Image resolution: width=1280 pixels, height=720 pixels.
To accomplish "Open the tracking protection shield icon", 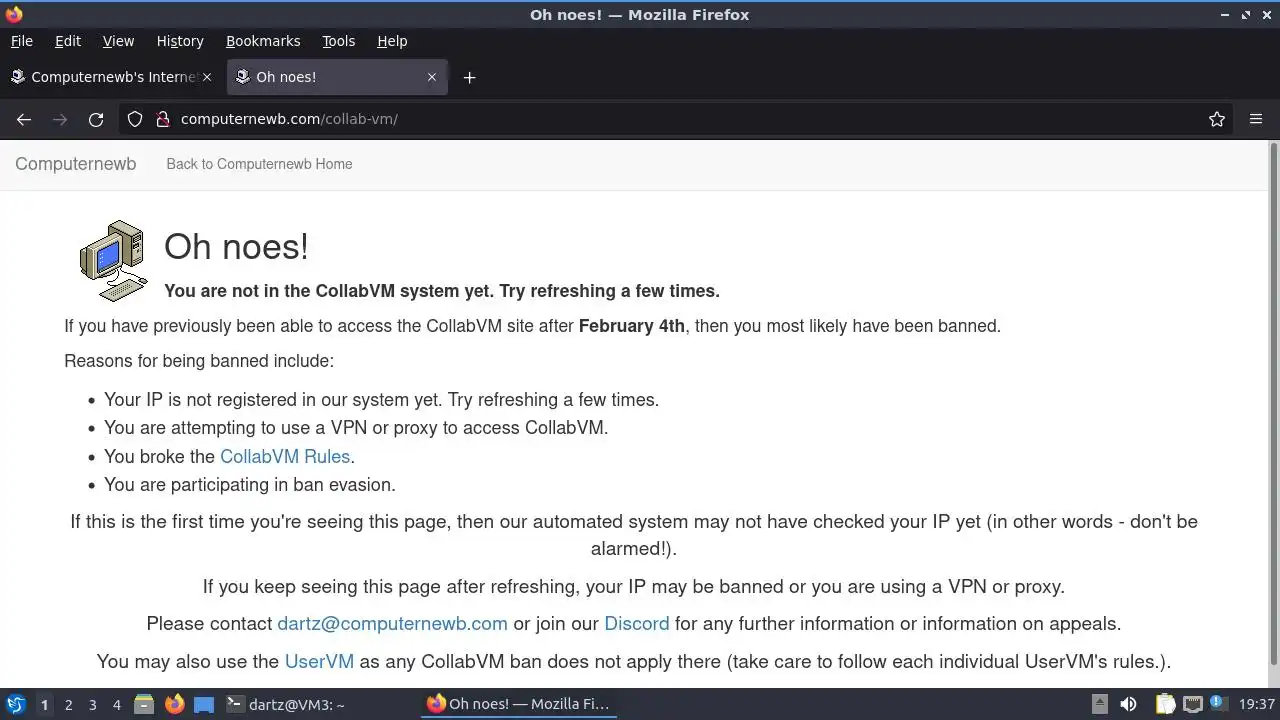I will point(135,119).
